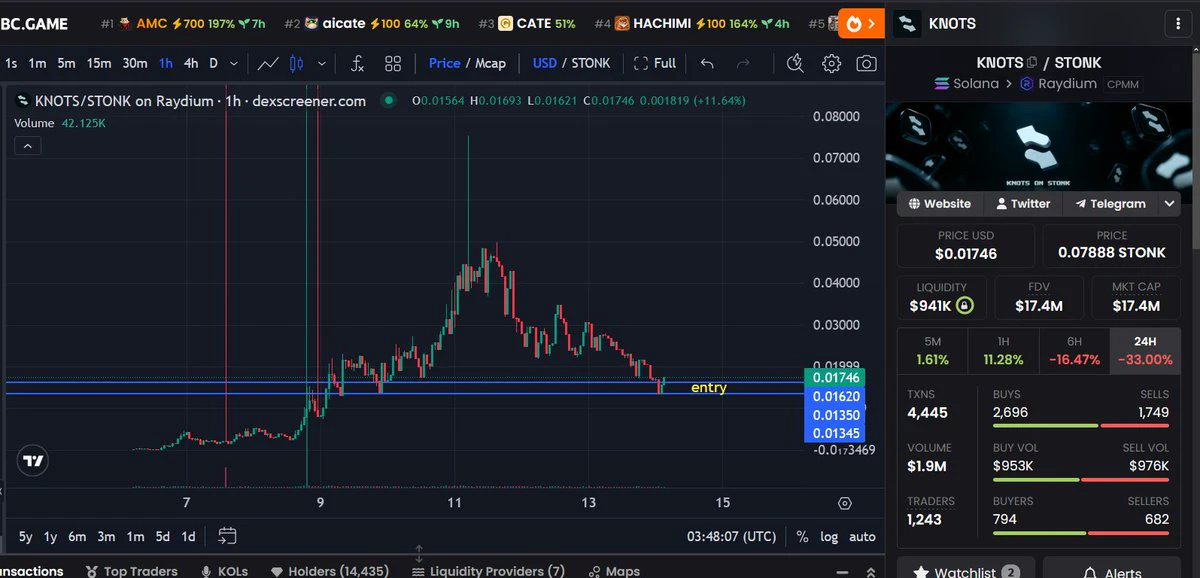Toggle log scale mode

(x=829, y=537)
